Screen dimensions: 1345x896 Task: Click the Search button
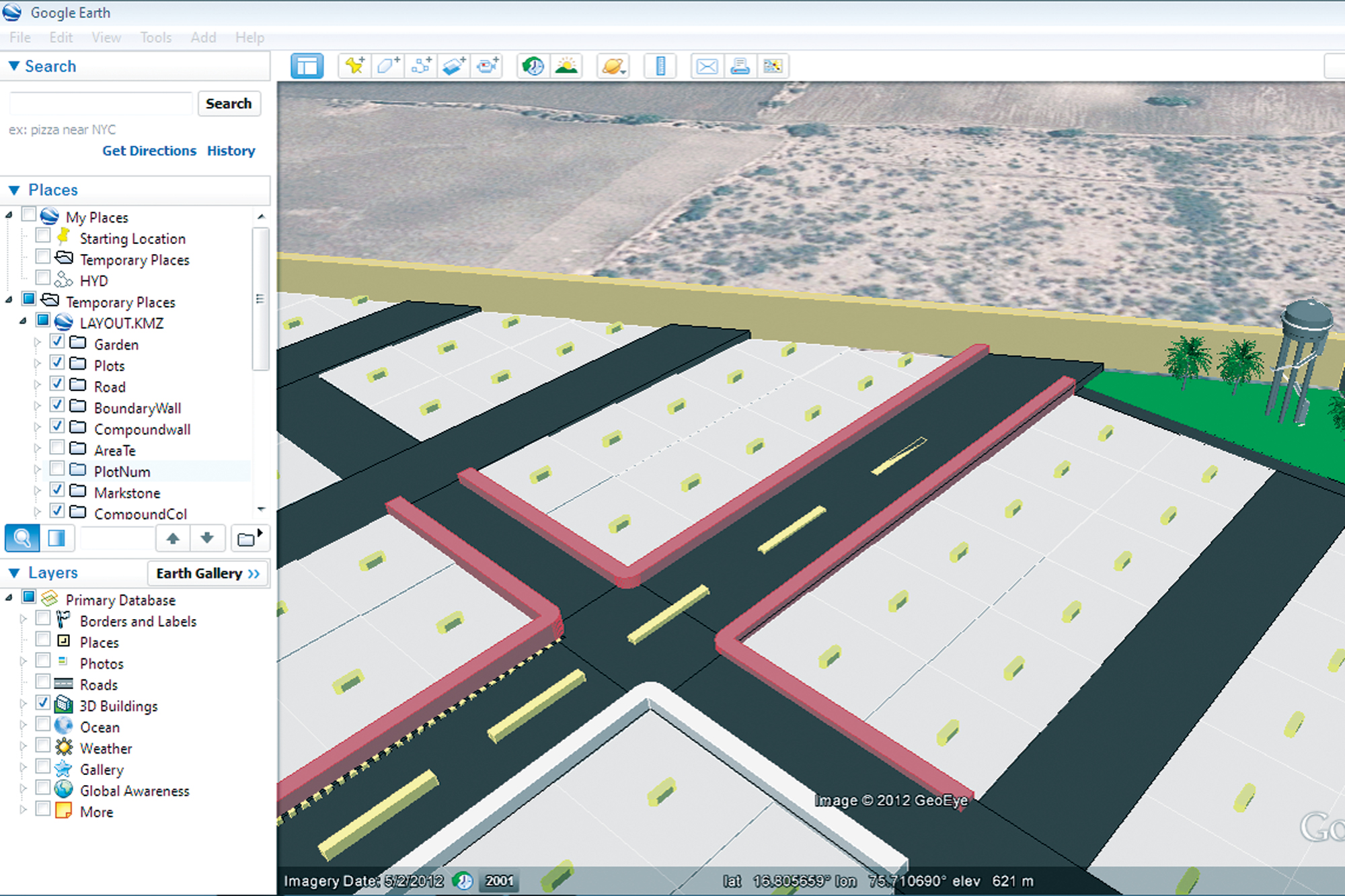click(x=229, y=104)
